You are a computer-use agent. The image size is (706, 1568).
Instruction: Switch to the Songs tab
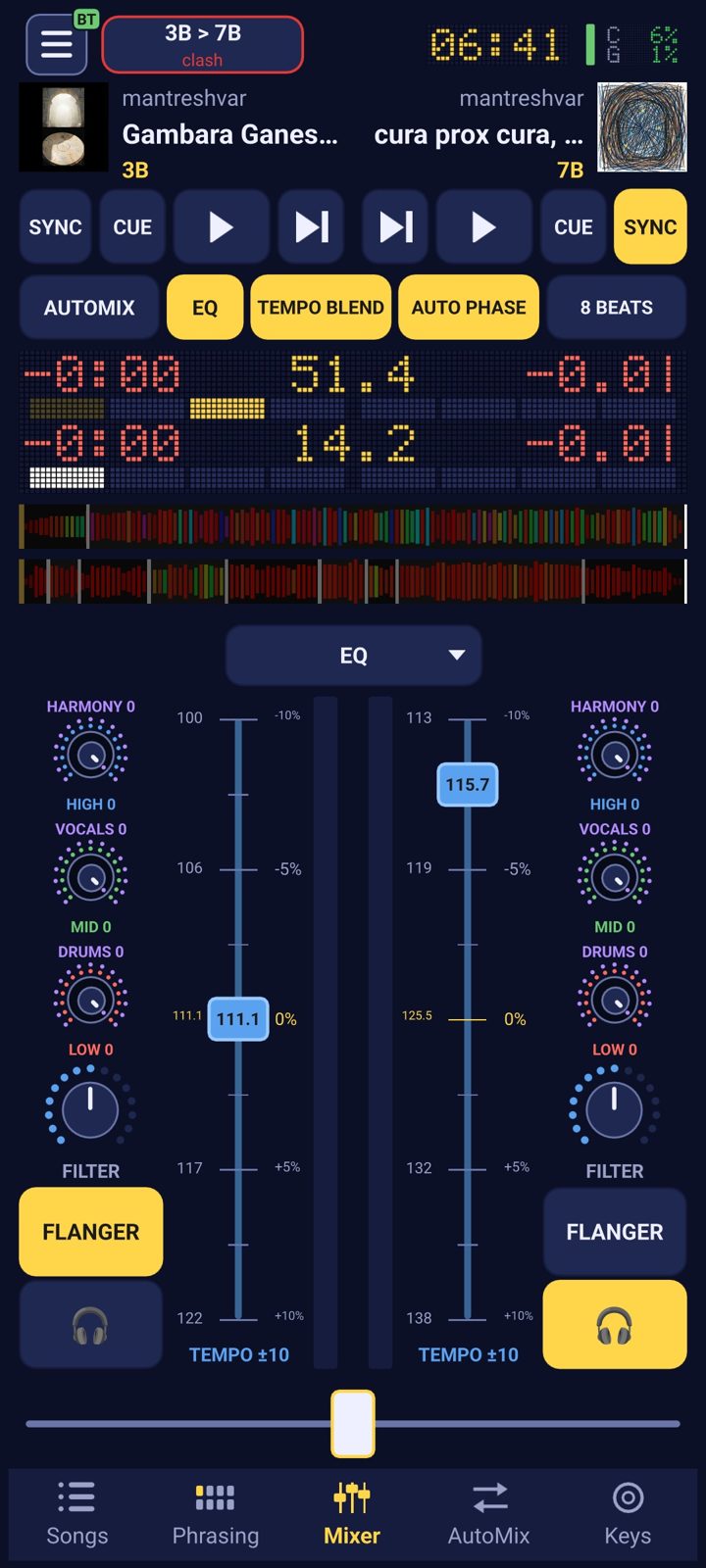point(77,1514)
